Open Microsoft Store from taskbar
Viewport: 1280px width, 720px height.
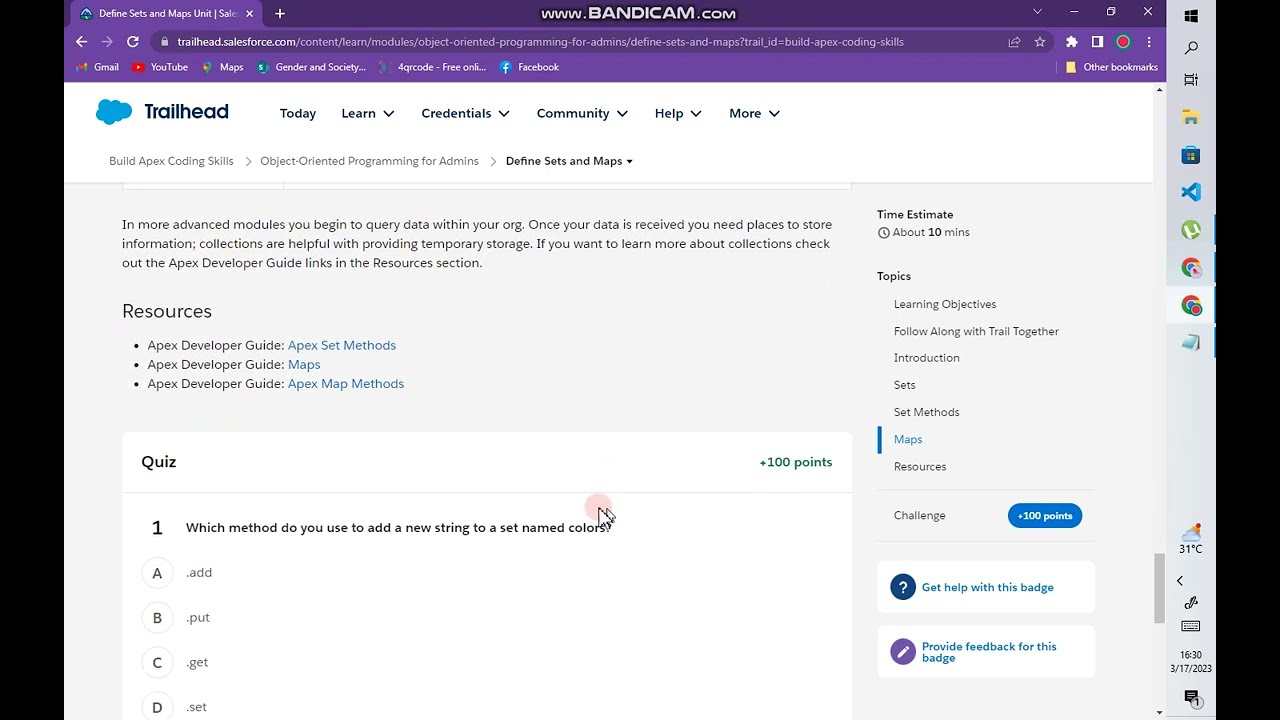tap(1190, 155)
